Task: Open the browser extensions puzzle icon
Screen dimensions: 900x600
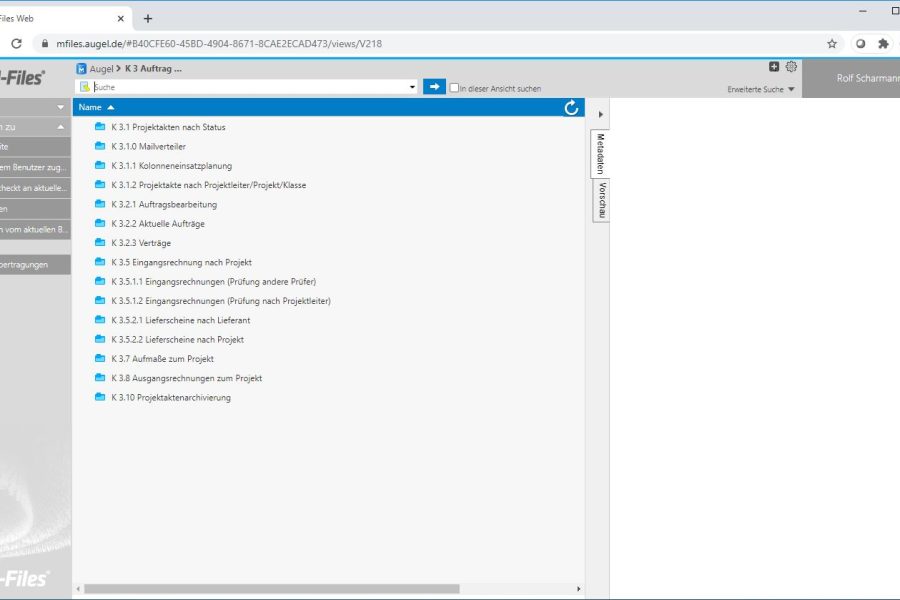Action: click(x=883, y=44)
